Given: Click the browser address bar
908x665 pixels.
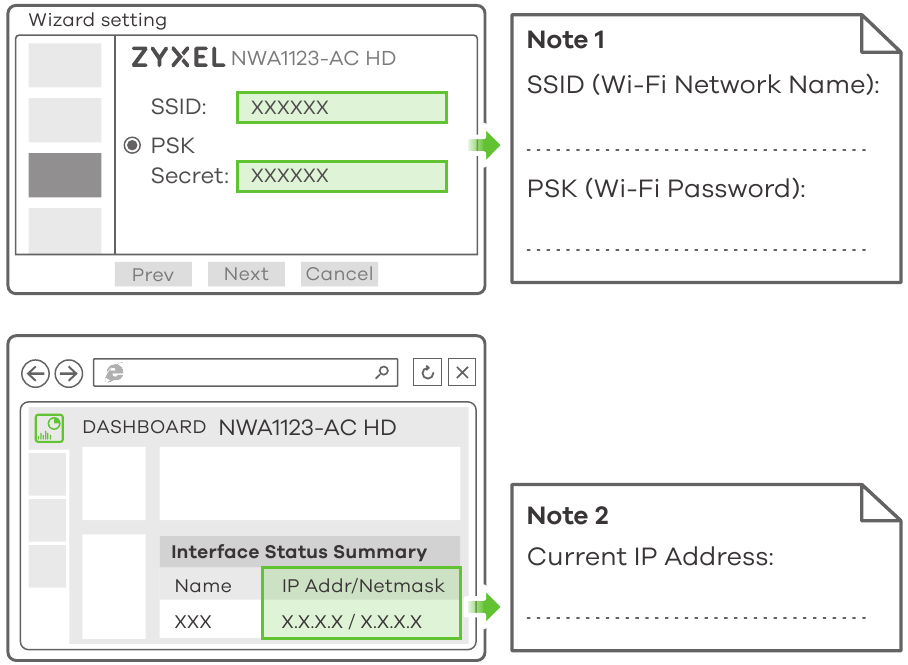Looking at the screenshot, I should [250, 373].
